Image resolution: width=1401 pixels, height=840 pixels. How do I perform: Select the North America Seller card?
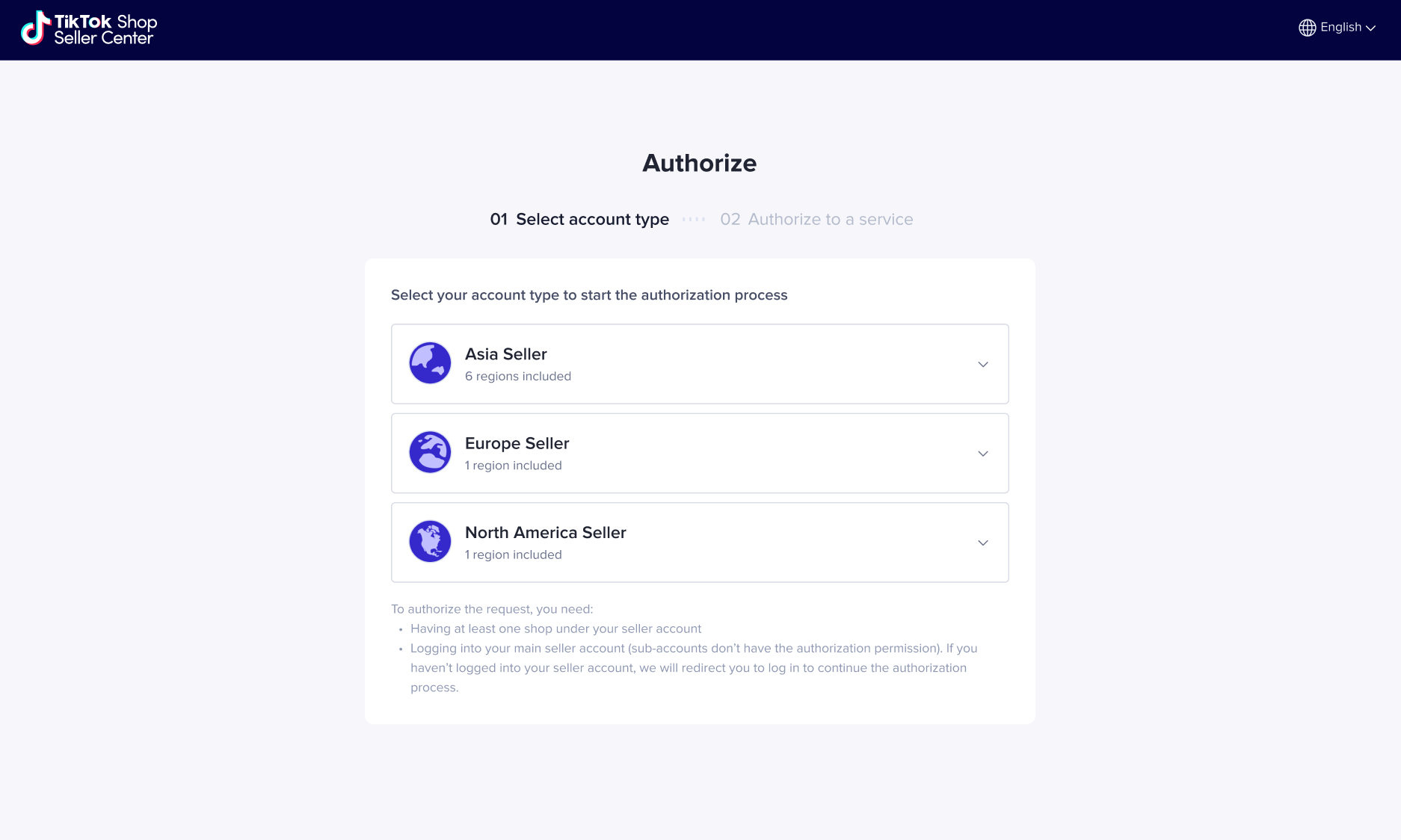[699, 543]
